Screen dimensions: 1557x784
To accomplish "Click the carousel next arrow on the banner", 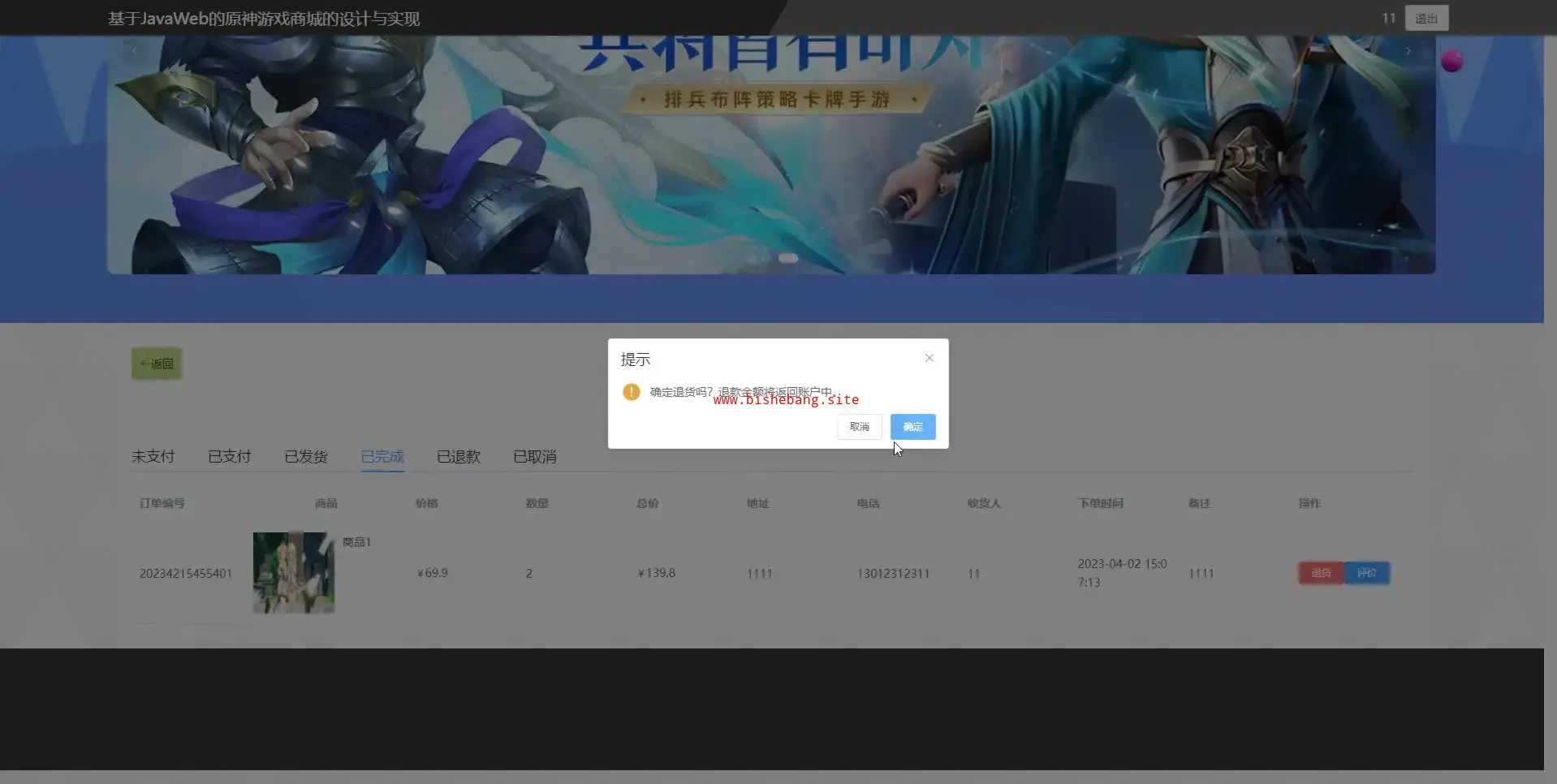I will pos(1408,50).
